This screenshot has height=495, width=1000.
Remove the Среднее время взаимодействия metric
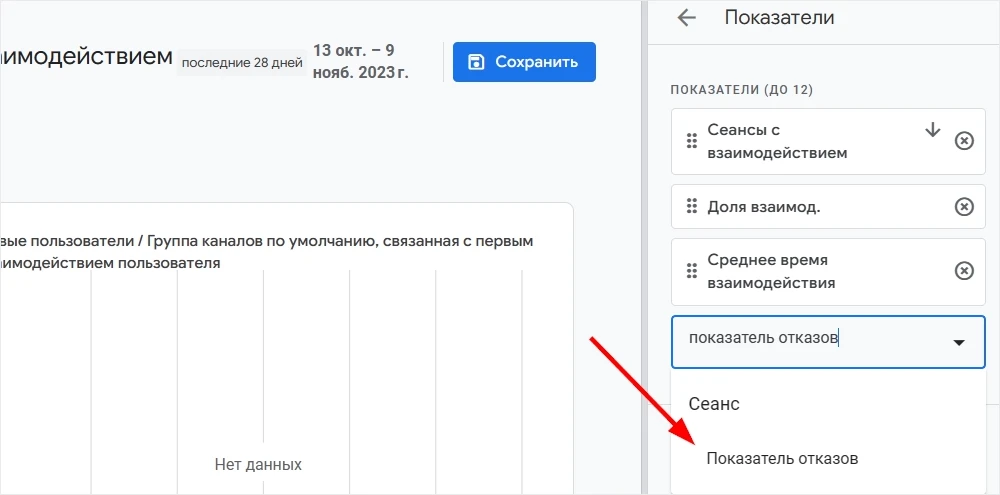click(x=964, y=271)
